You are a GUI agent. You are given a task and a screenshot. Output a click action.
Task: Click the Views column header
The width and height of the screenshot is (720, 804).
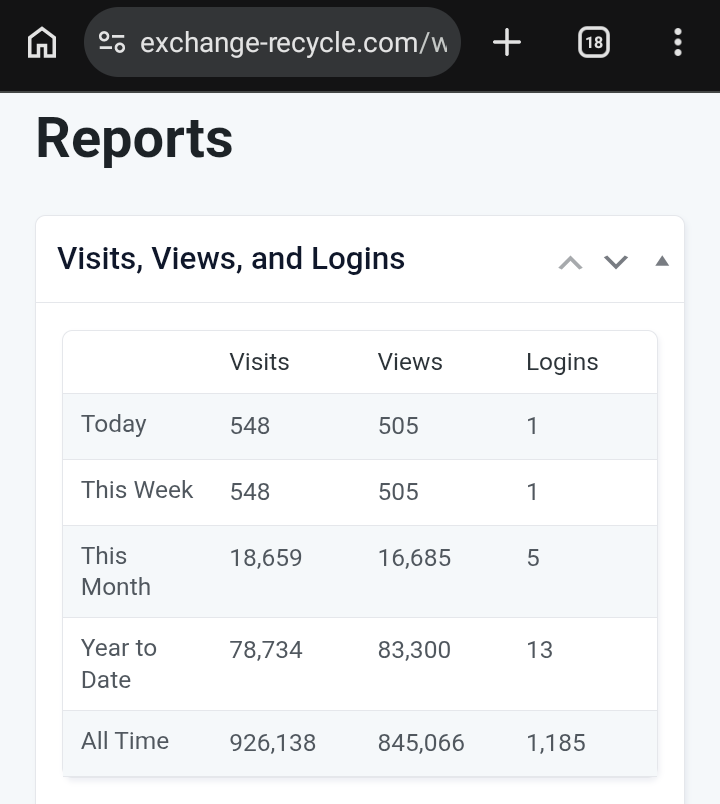tap(410, 362)
